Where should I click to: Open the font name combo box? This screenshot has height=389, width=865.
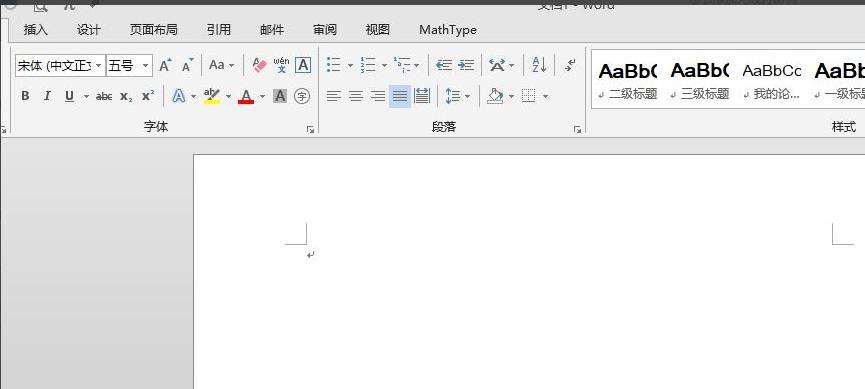coord(60,66)
